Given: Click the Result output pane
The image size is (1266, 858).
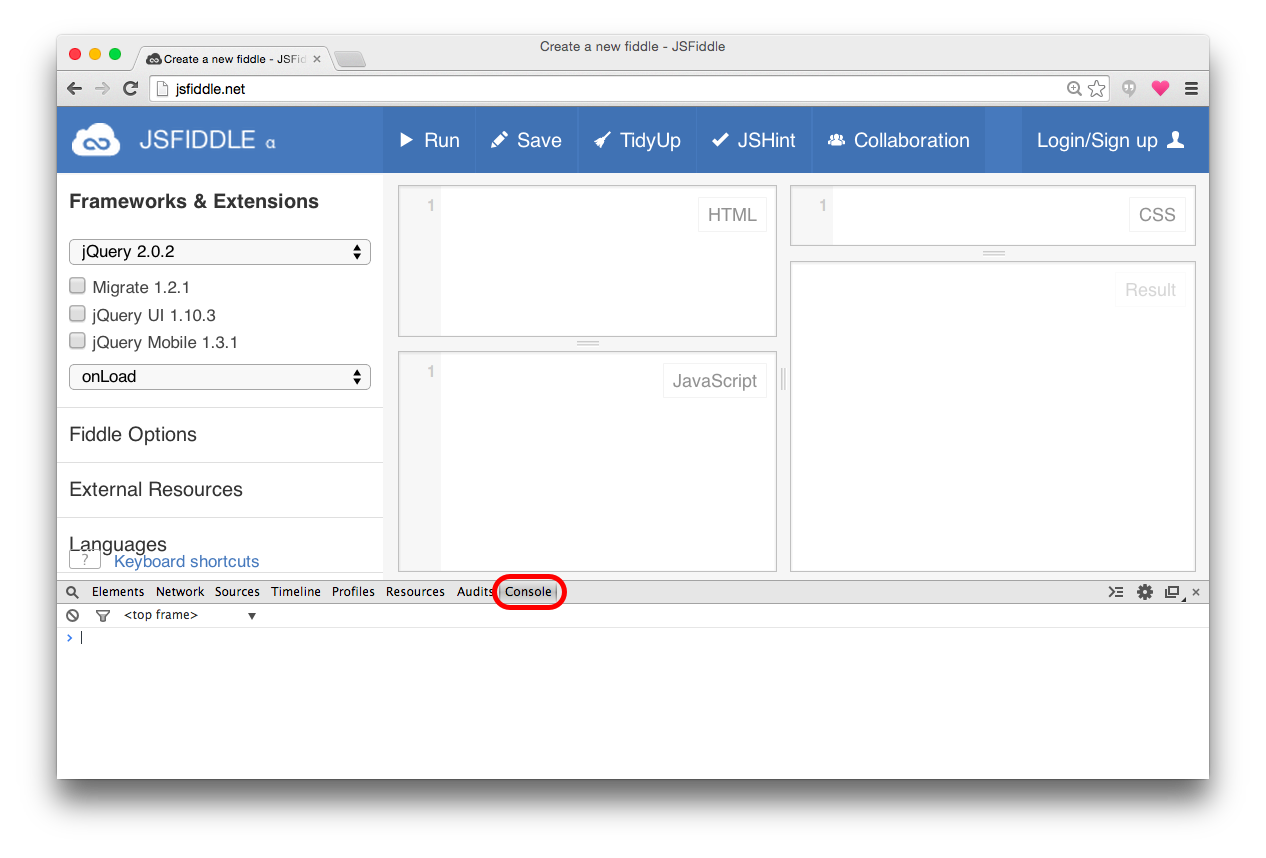Looking at the screenshot, I should click(x=993, y=416).
